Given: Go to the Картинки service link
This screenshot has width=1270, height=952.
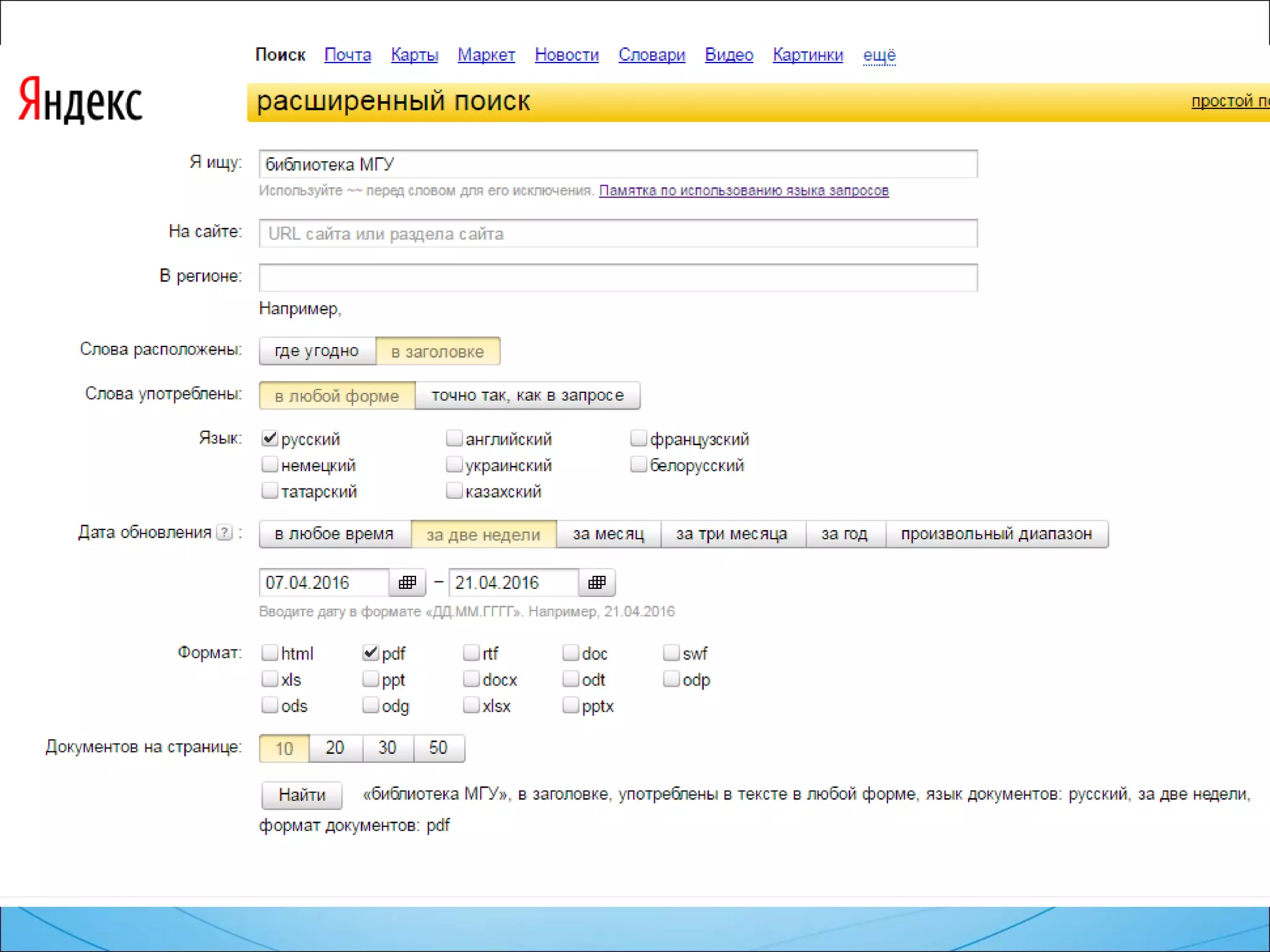Looking at the screenshot, I should coord(807,55).
